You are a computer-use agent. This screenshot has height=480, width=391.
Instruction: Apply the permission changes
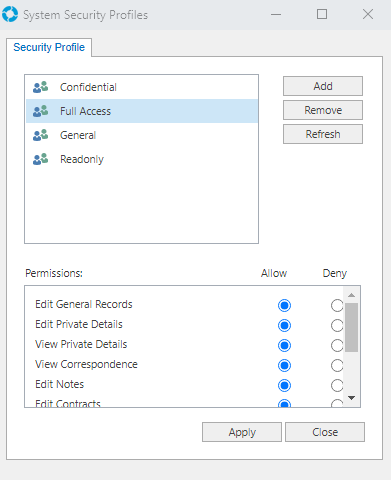(242, 432)
